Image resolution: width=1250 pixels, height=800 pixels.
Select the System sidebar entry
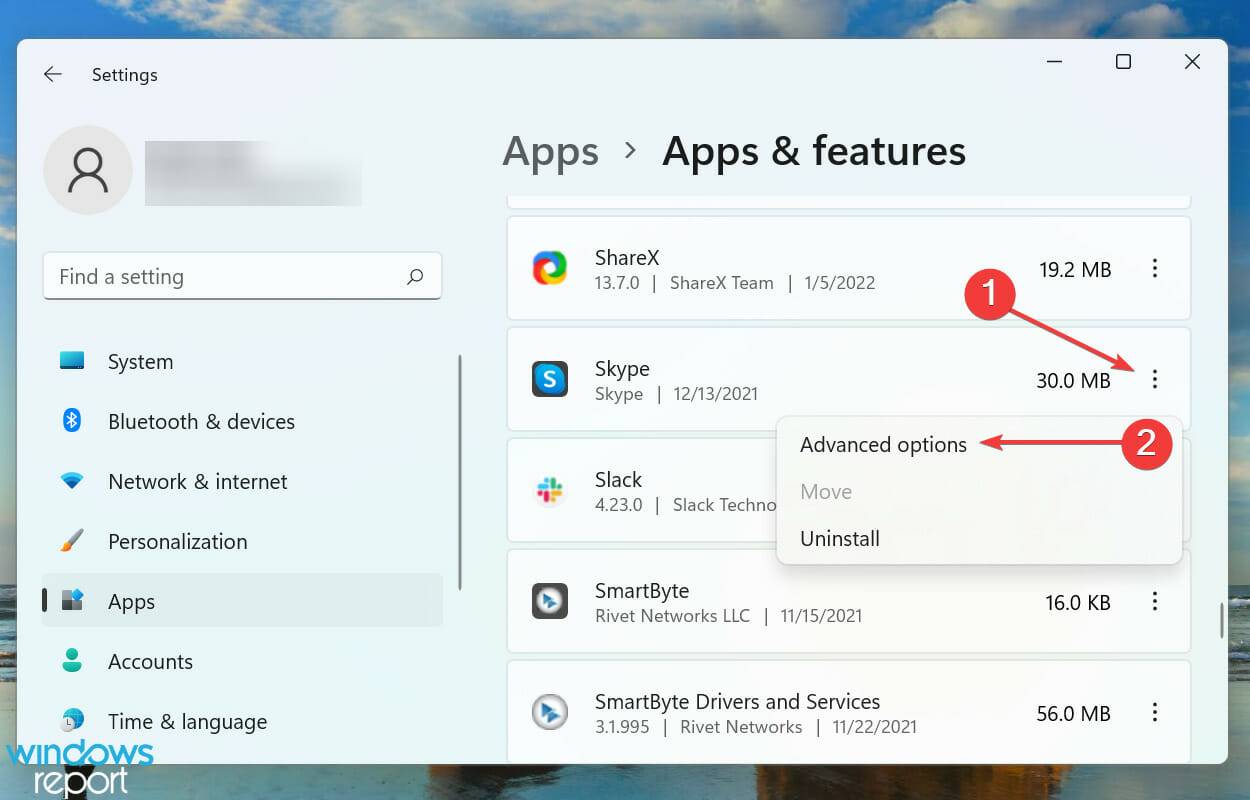pyautogui.click(x=140, y=361)
